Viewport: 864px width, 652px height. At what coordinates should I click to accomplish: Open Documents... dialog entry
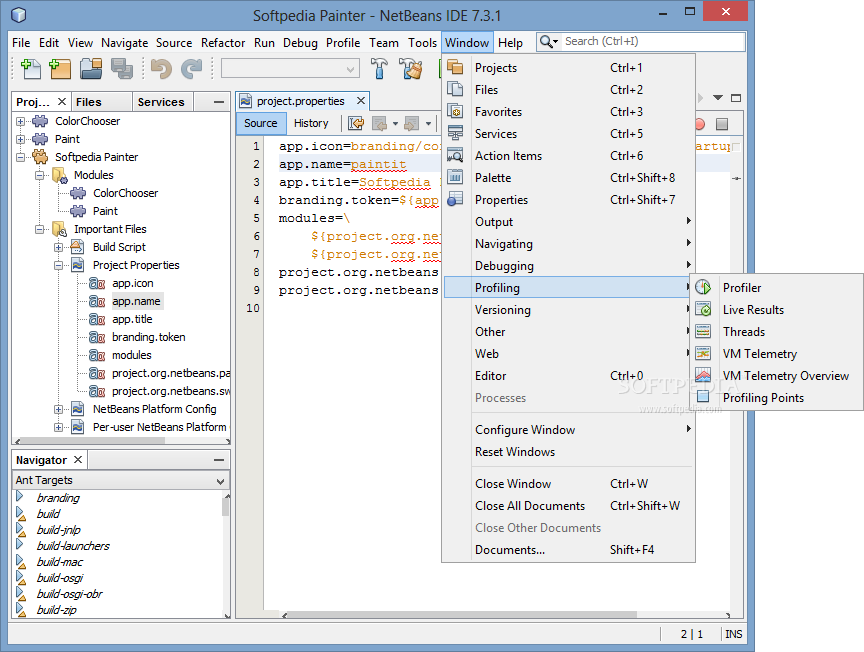tap(568, 550)
